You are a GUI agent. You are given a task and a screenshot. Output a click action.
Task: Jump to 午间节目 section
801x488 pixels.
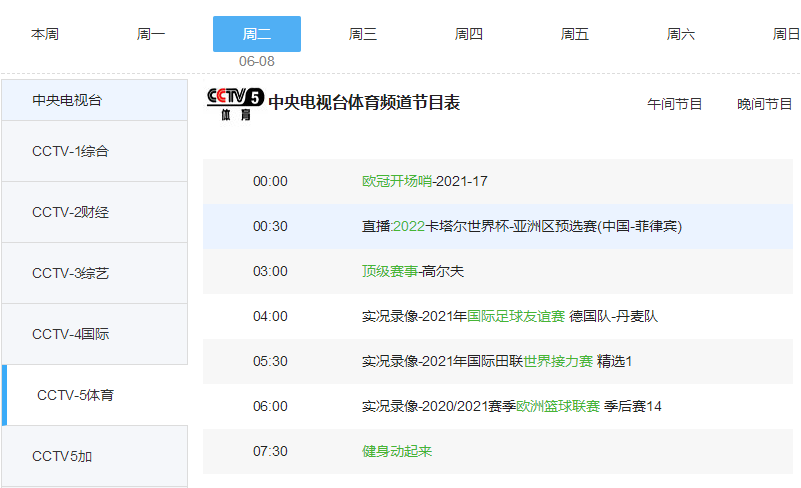(674, 104)
